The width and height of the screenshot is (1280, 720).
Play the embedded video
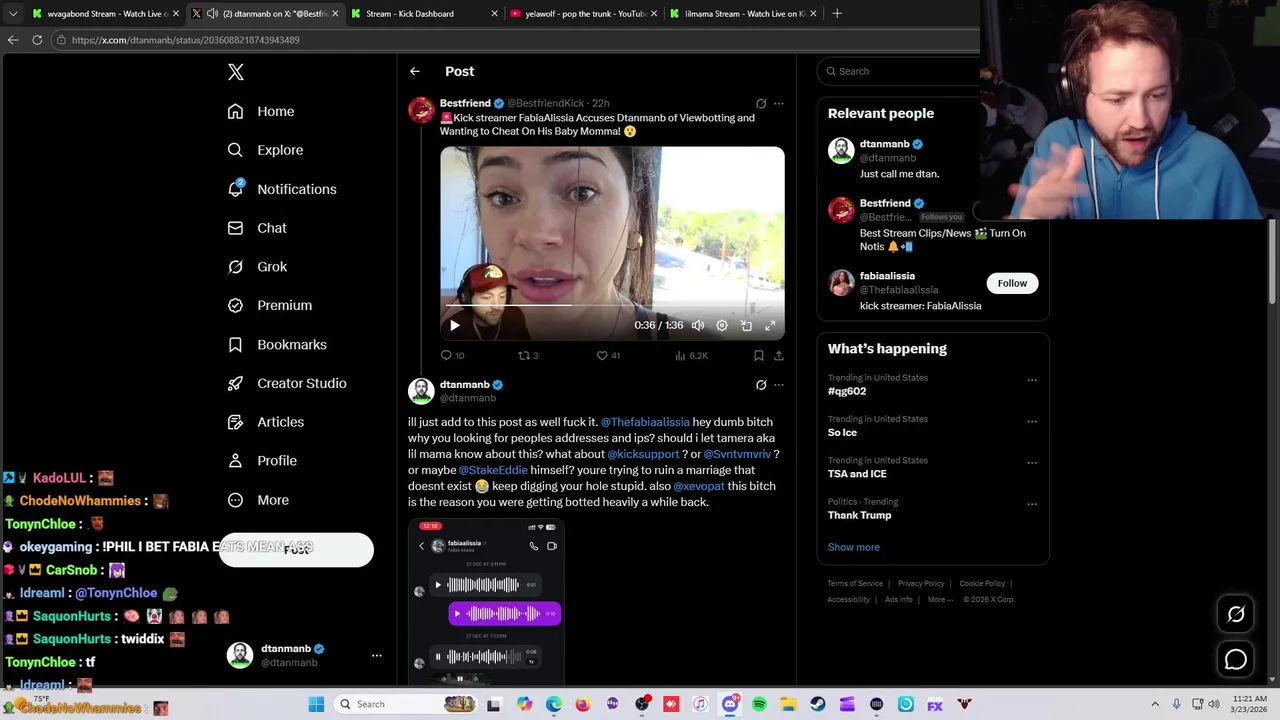coord(455,325)
